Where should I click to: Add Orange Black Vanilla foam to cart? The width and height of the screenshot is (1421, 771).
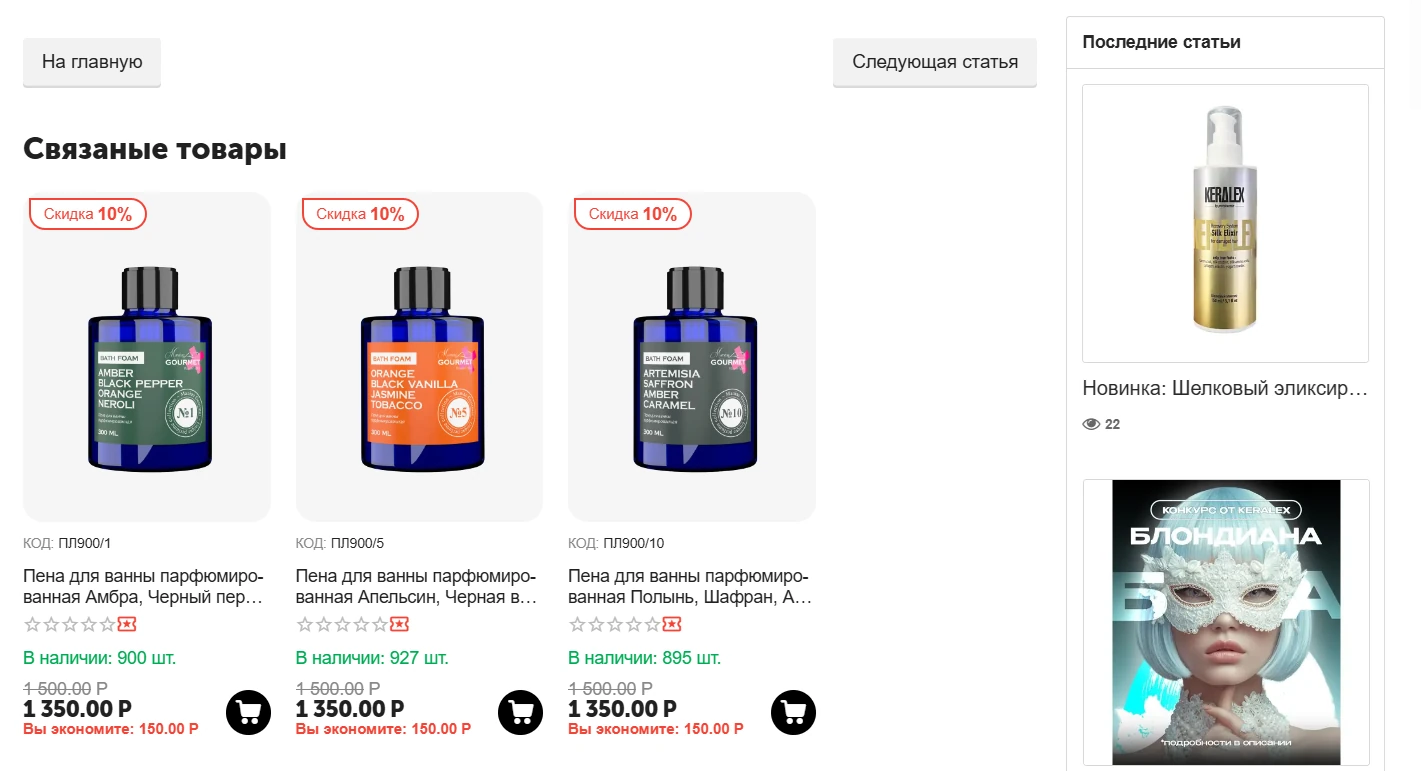pos(521,712)
